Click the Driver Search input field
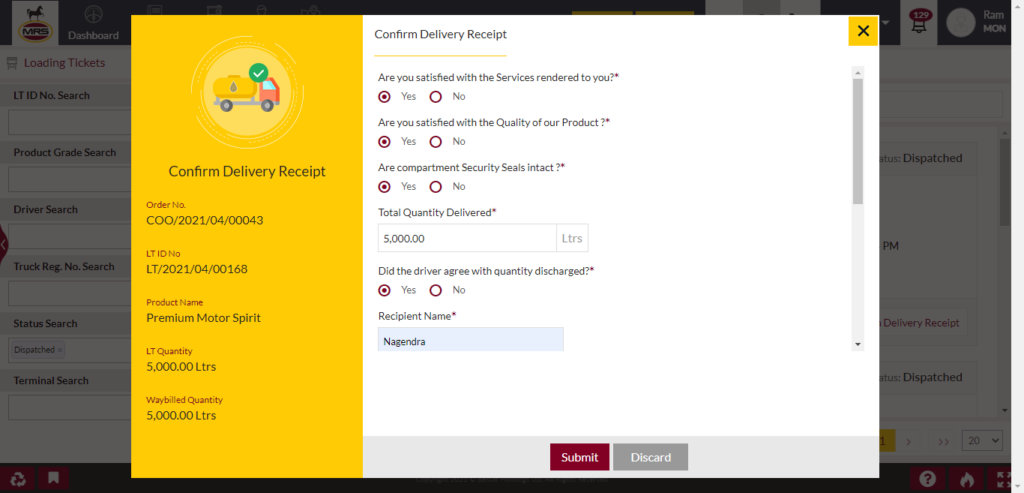This screenshot has width=1024, height=493. [x=69, y=236]
